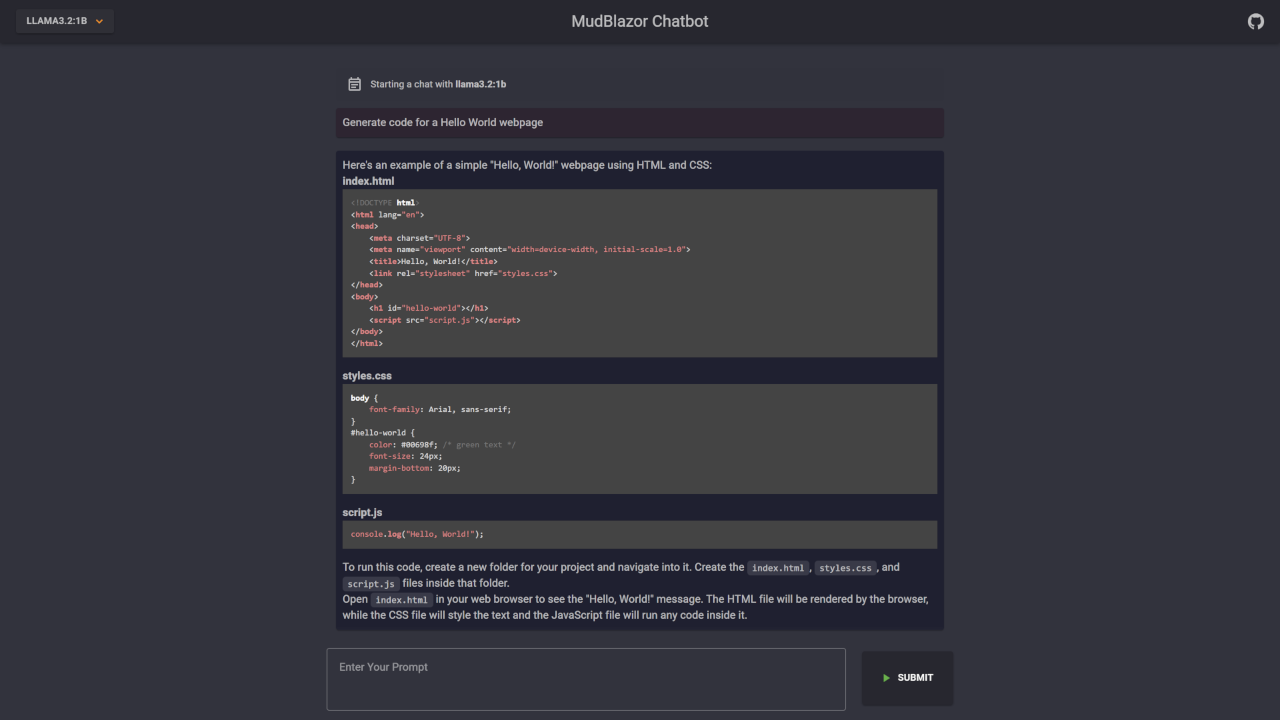Click the index.html inline code chip
This screenshot has height=720, width=1280.
pos(778,567)
